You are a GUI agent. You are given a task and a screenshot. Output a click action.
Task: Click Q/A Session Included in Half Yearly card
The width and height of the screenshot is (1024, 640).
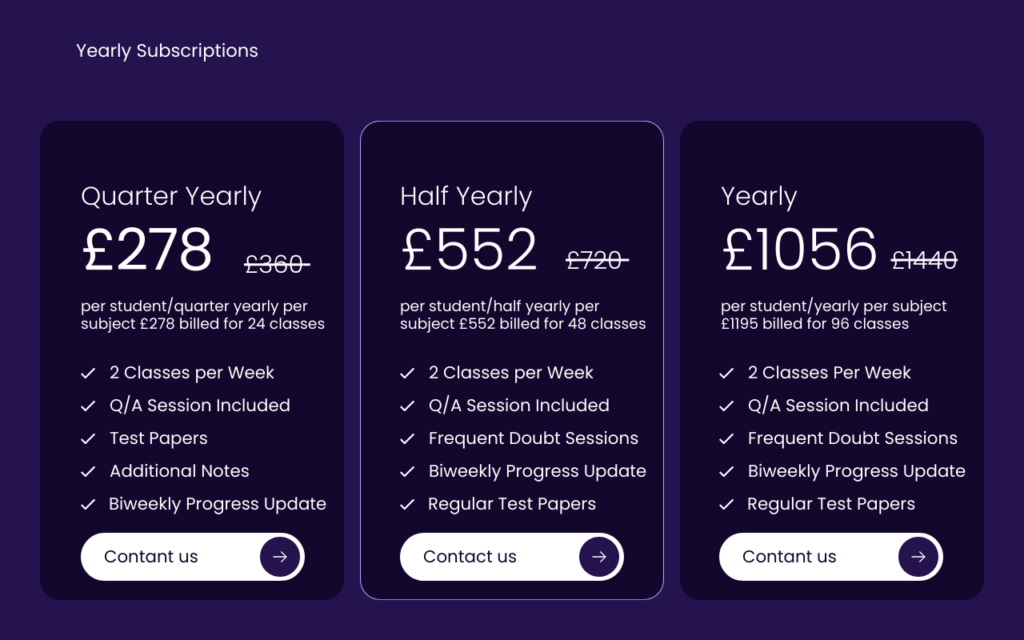tap(519, 406)
